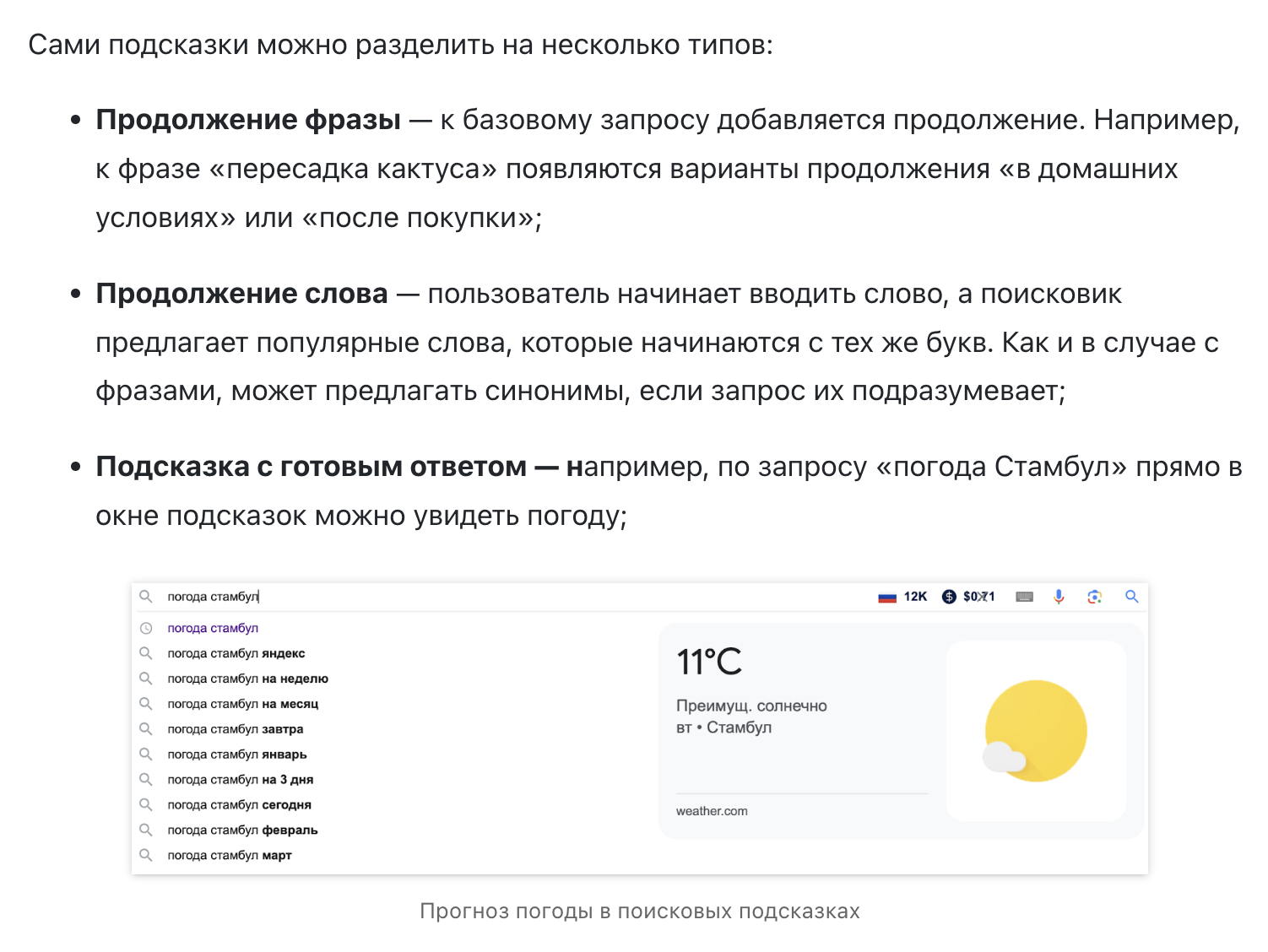This screenshot has width=1268, height=952.
Task: Select suggestion 'погода стамбул на неделю'
Action: pos(248,679)
